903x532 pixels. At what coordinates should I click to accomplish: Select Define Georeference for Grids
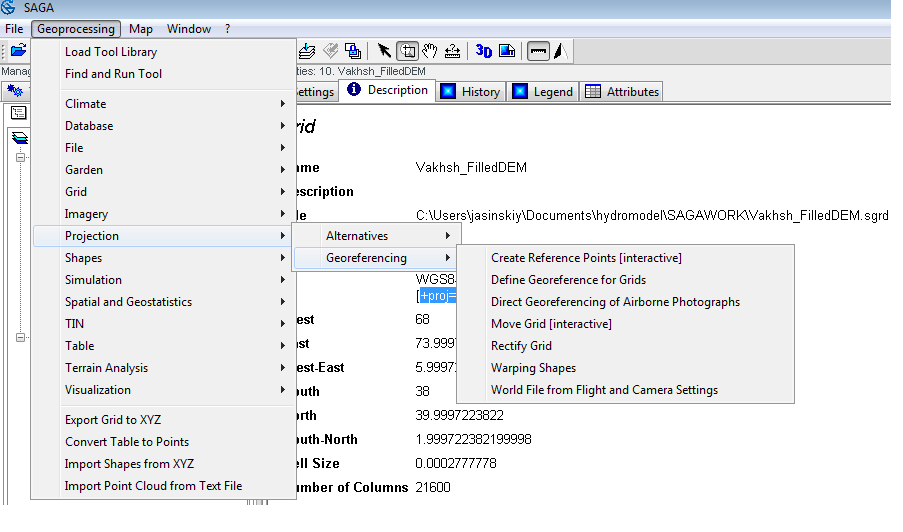pyautogui.click(x=568, y=280)
